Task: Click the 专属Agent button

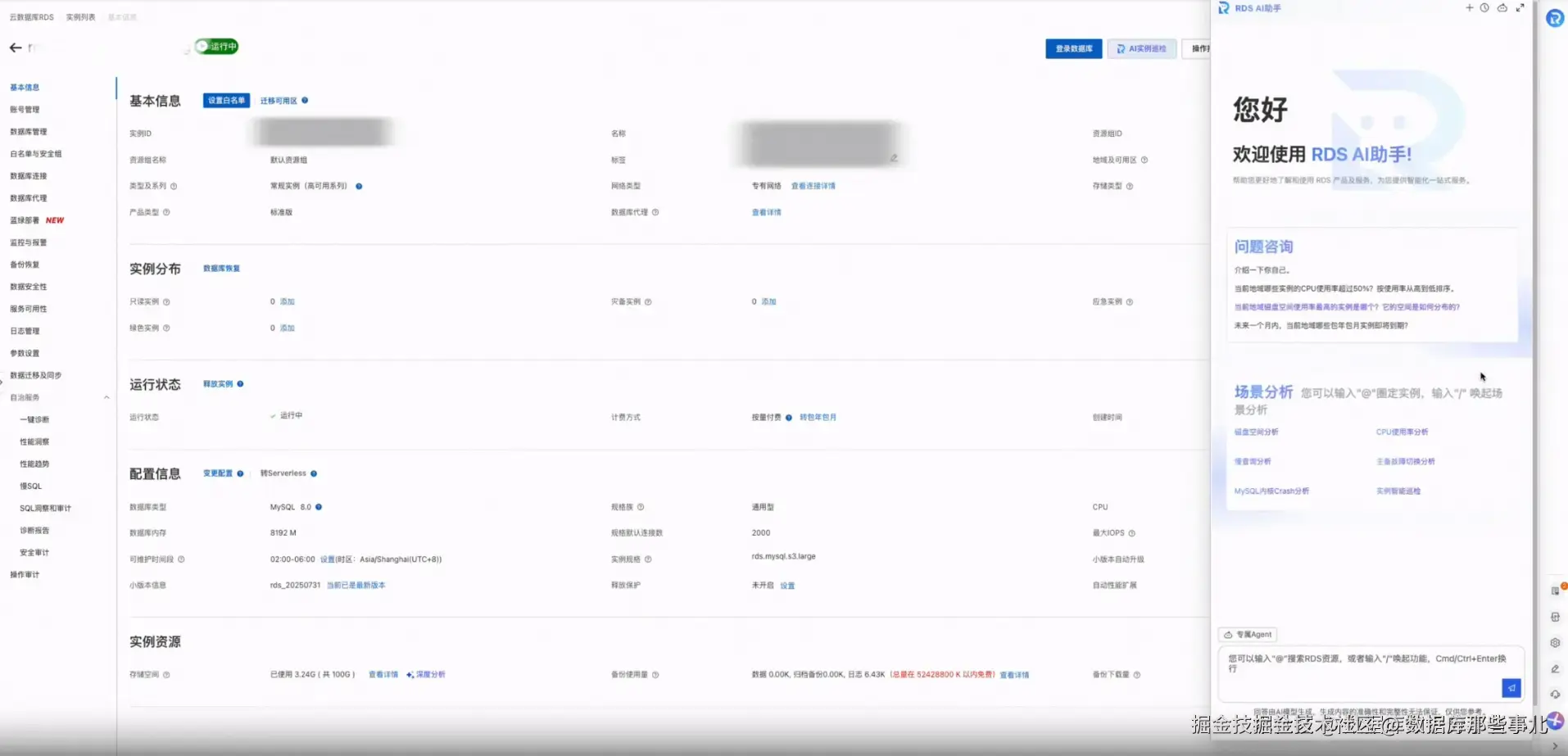Action: [1248, 634]
